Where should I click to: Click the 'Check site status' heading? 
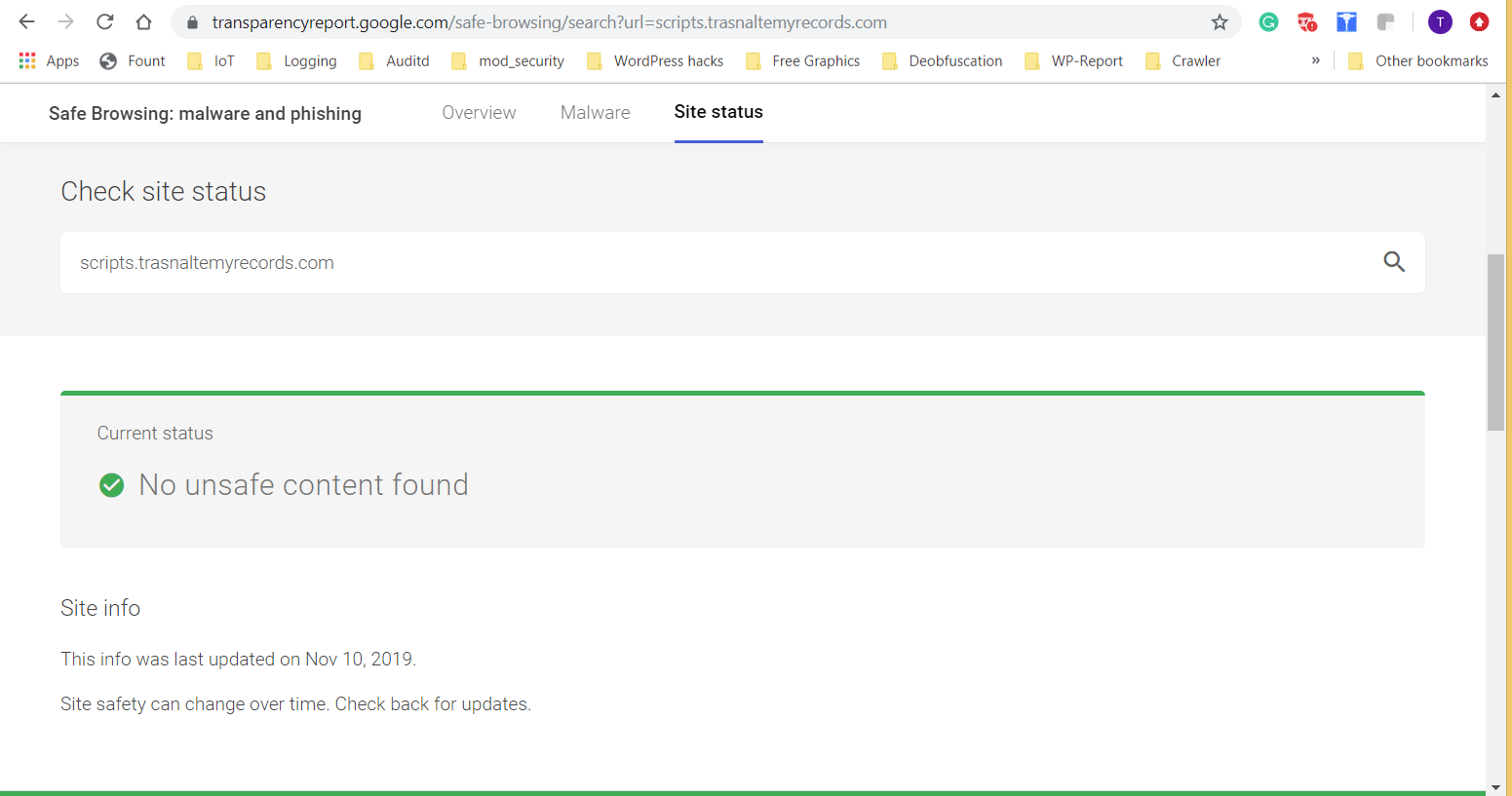(164, 191)
